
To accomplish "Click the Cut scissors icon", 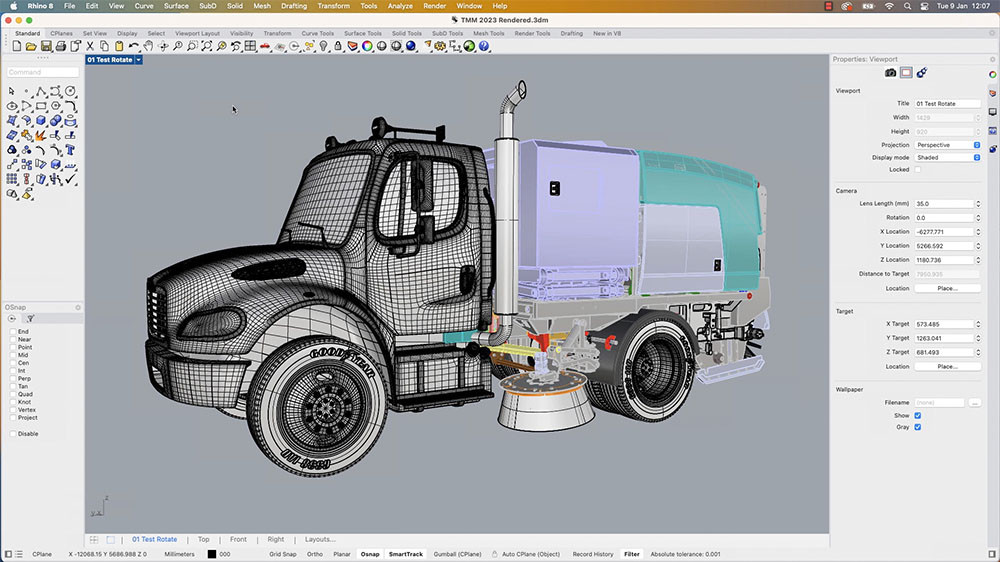I will pyautogui.click(x=90, y=46).
